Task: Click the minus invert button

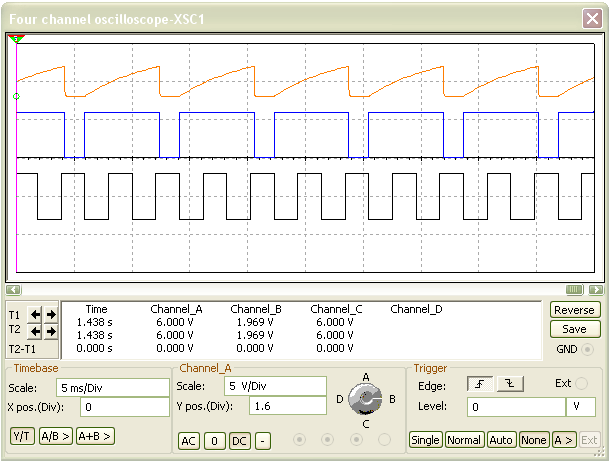Action: point(263,441)
